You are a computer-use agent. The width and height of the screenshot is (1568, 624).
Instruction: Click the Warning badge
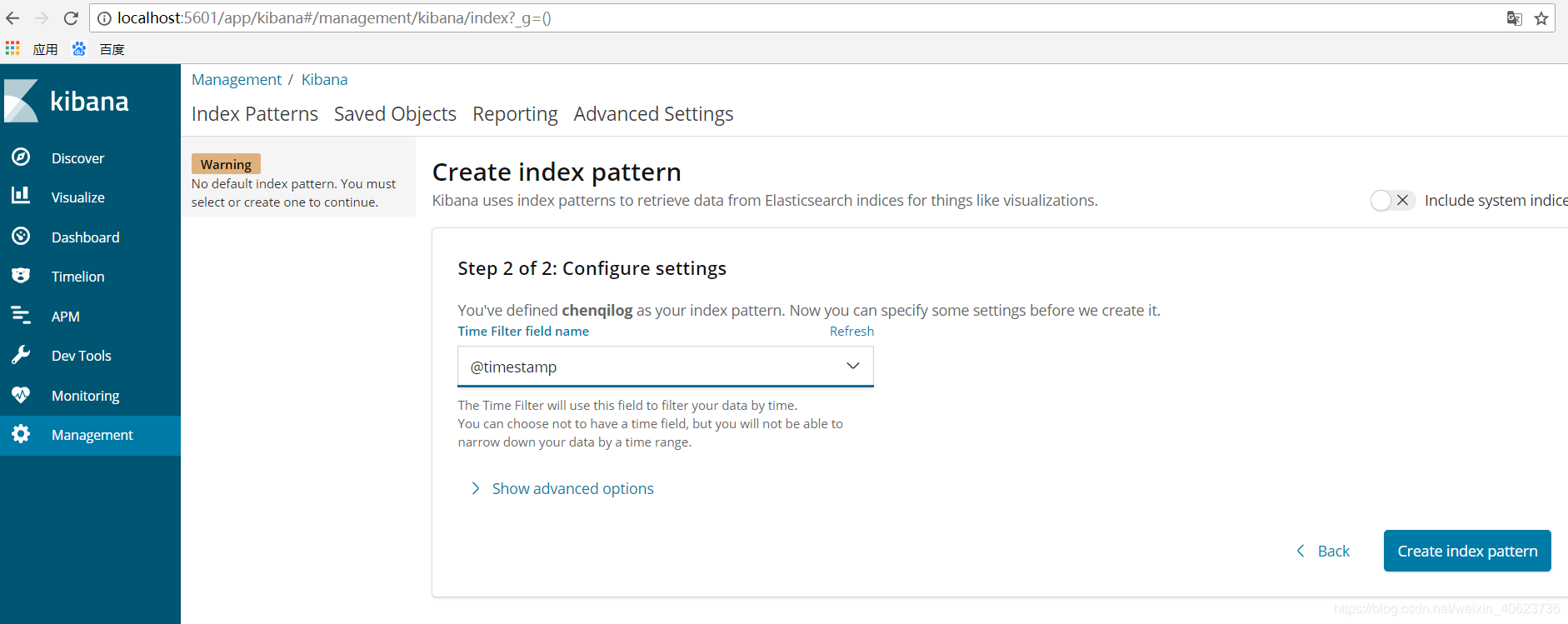coord(226,164)
